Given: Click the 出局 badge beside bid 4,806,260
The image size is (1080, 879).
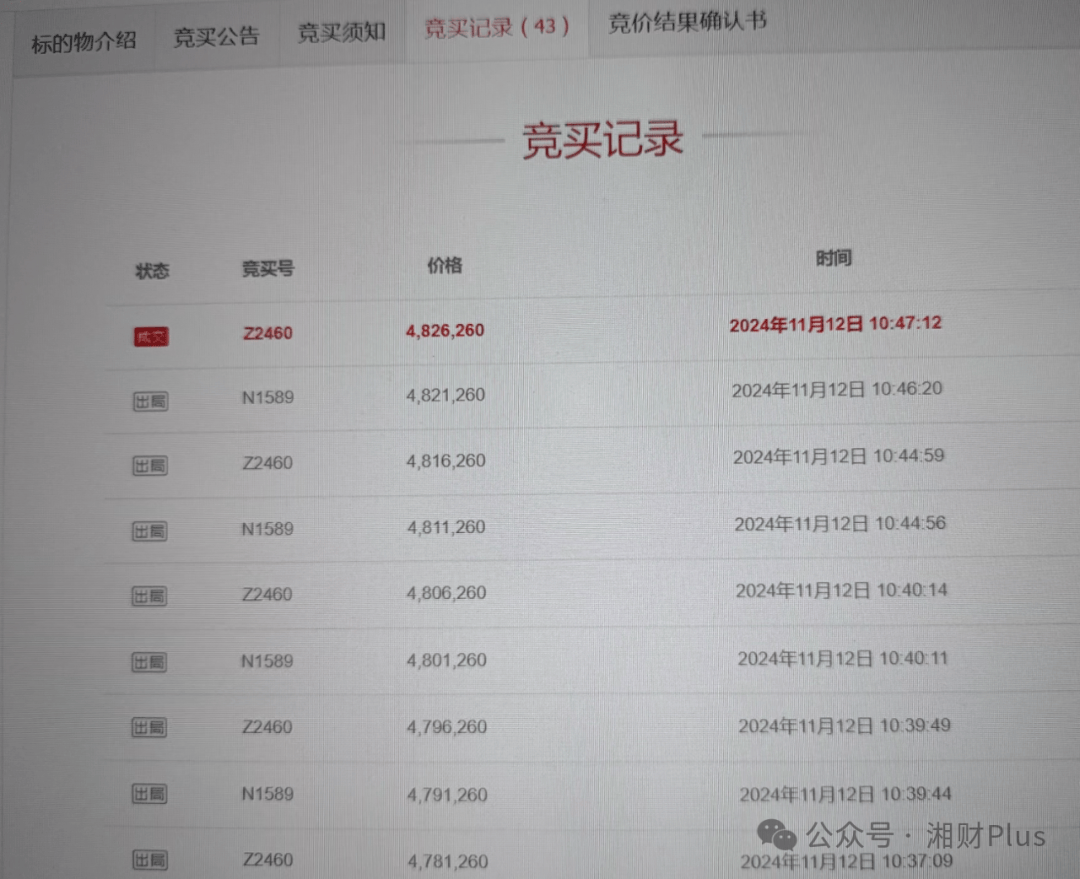Looking at the screenshot, I should coord(149,596).
